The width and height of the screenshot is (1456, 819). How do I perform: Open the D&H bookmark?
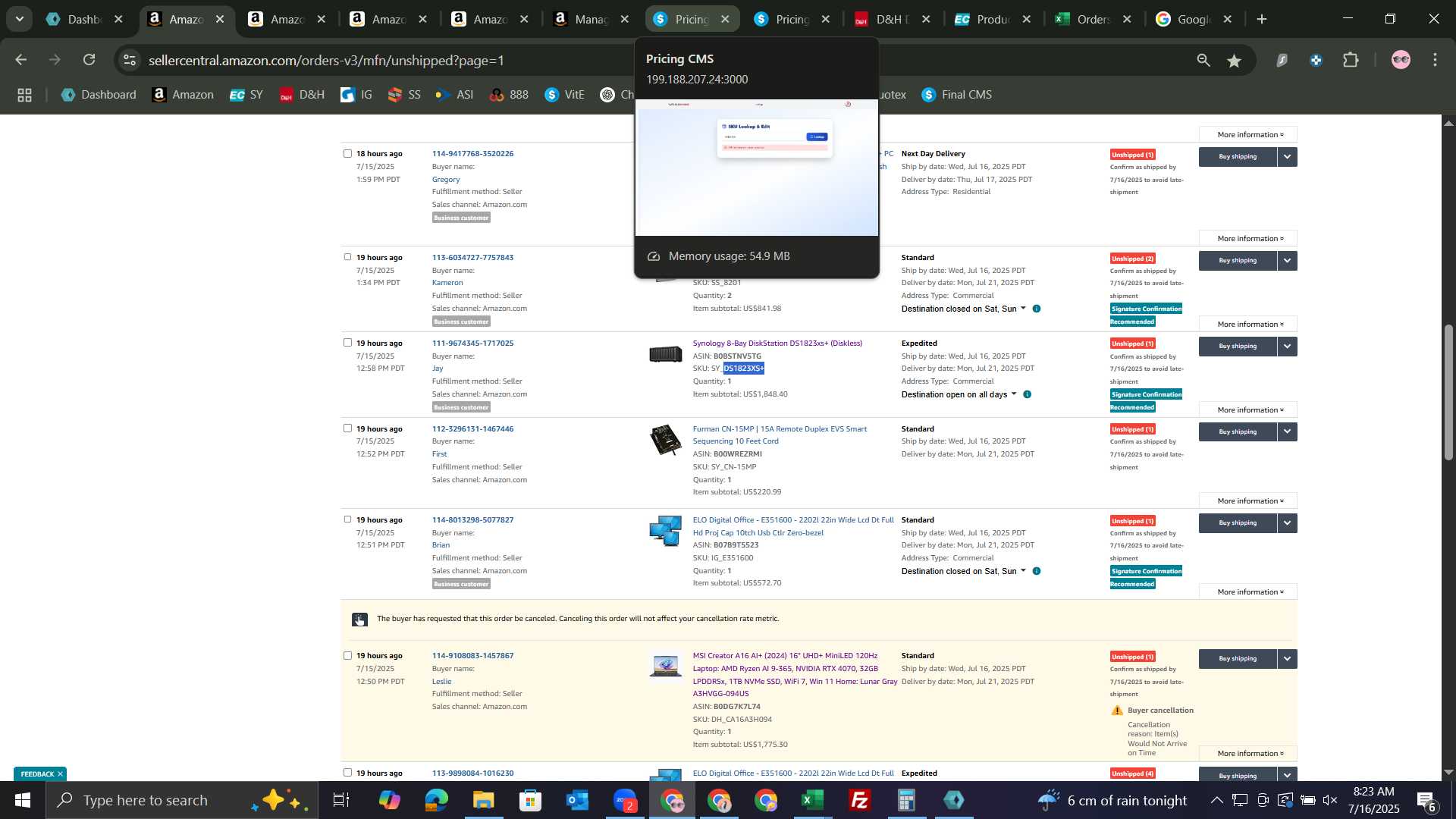tap(302, 95)
